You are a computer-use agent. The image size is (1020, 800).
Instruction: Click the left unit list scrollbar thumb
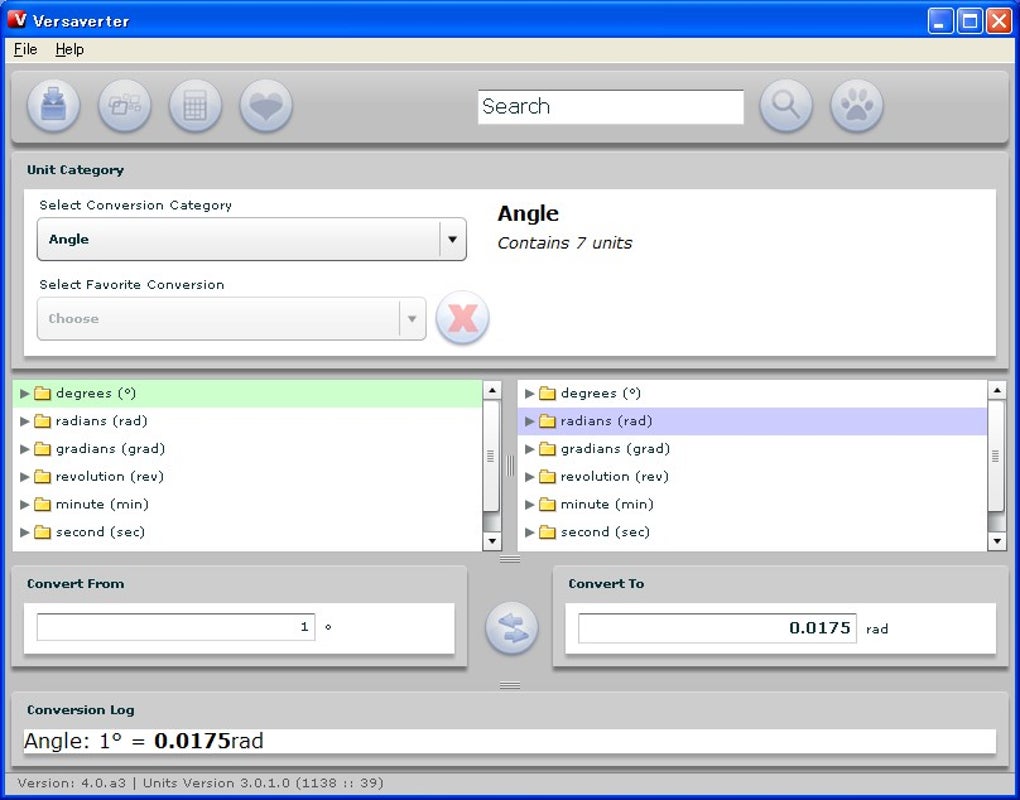pyautogui.click(x=491, y=456)
